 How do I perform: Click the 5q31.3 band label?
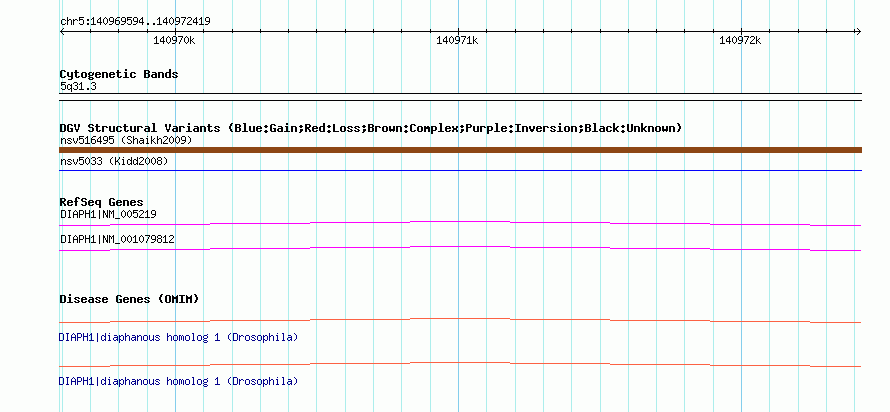click(78, 87)
